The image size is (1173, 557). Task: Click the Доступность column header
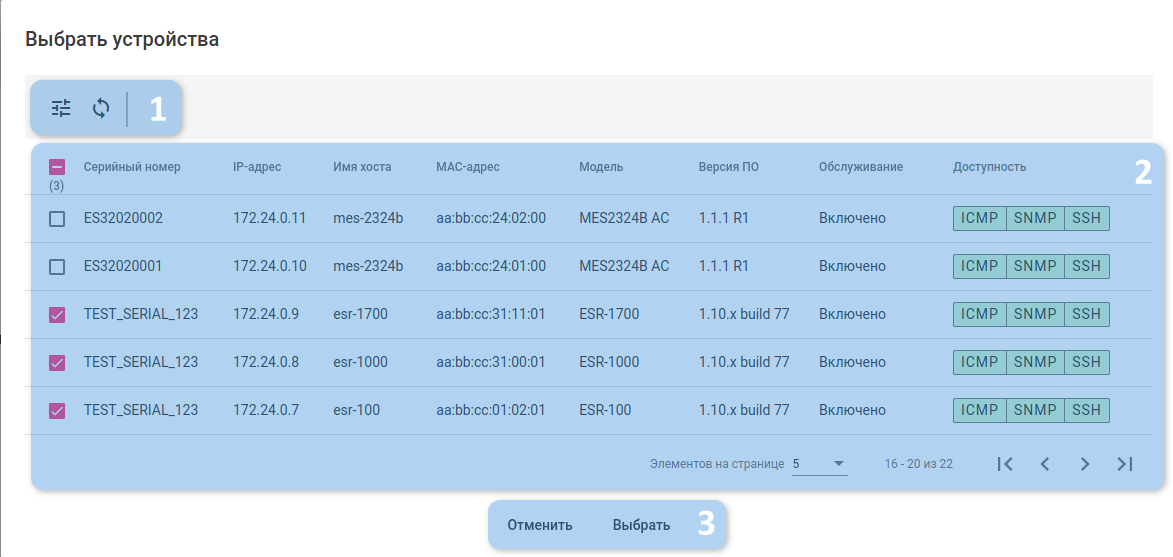pyautogui.click(x=990, y=167)
